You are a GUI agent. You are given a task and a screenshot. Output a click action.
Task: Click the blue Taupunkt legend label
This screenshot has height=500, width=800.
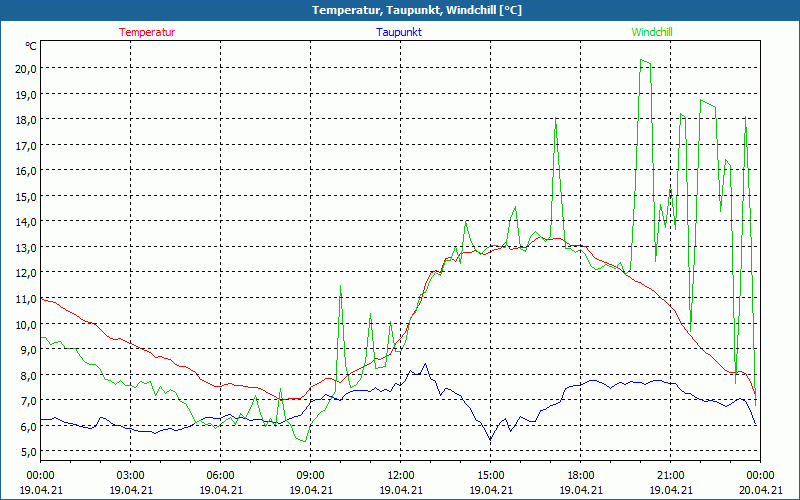click(399, 32)
